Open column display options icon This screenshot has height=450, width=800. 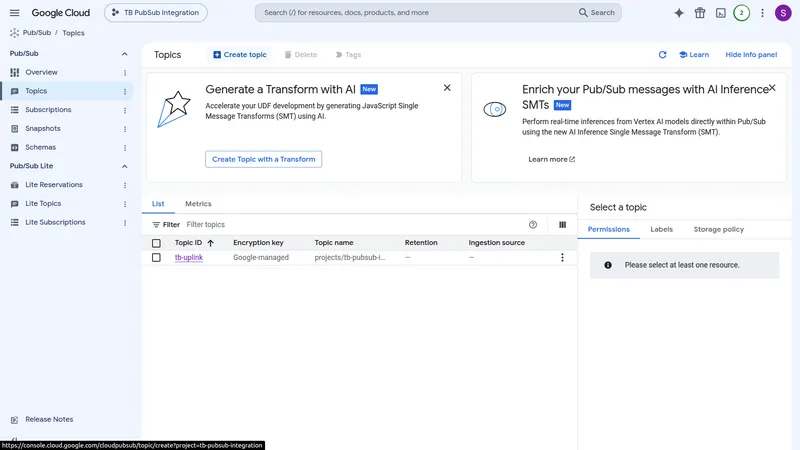(x=562, y=224)
